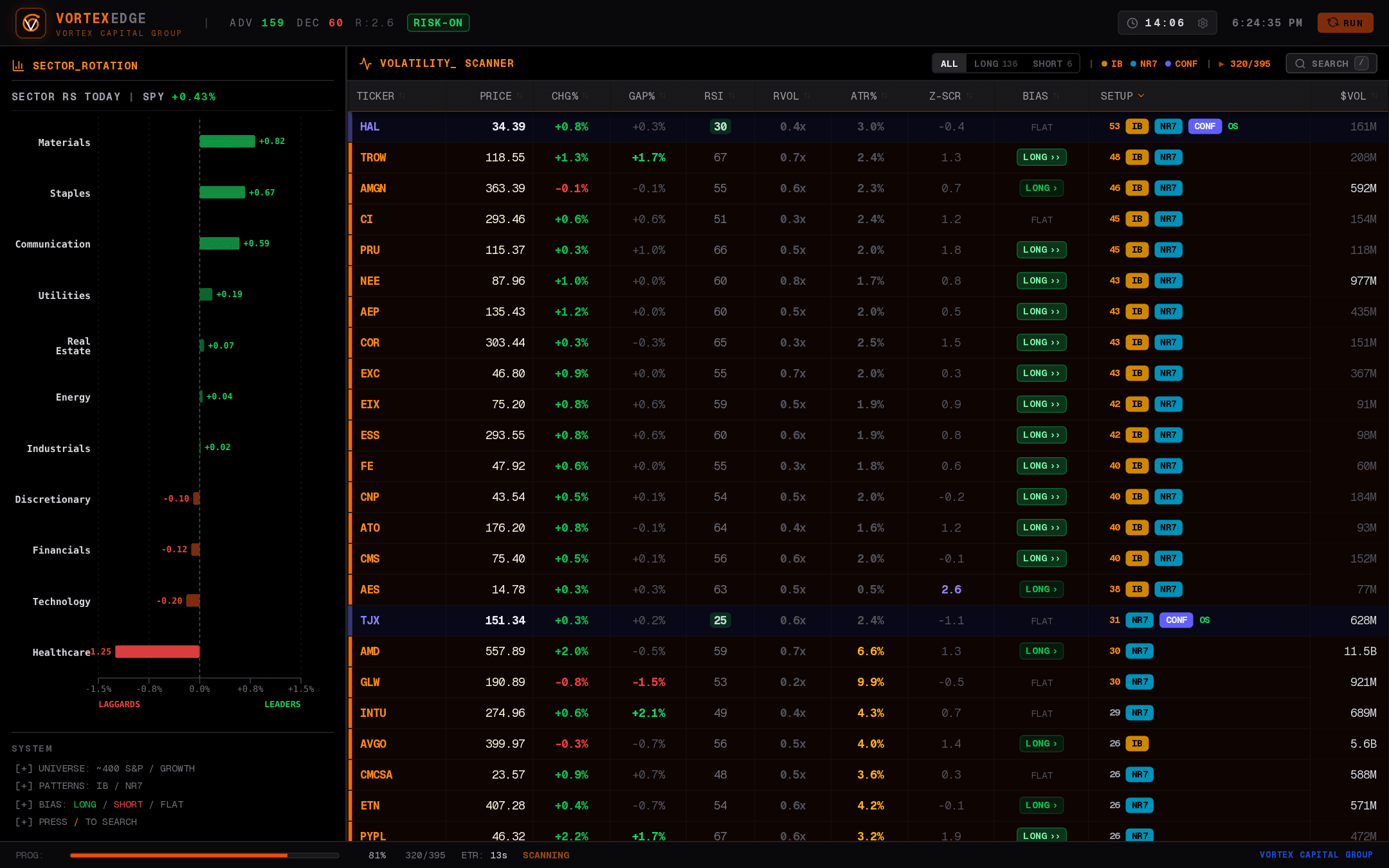Screen dimensions: 1389x868
Task: Click the play arrow beside 320/395
Action: click(x=1221, y=64)
